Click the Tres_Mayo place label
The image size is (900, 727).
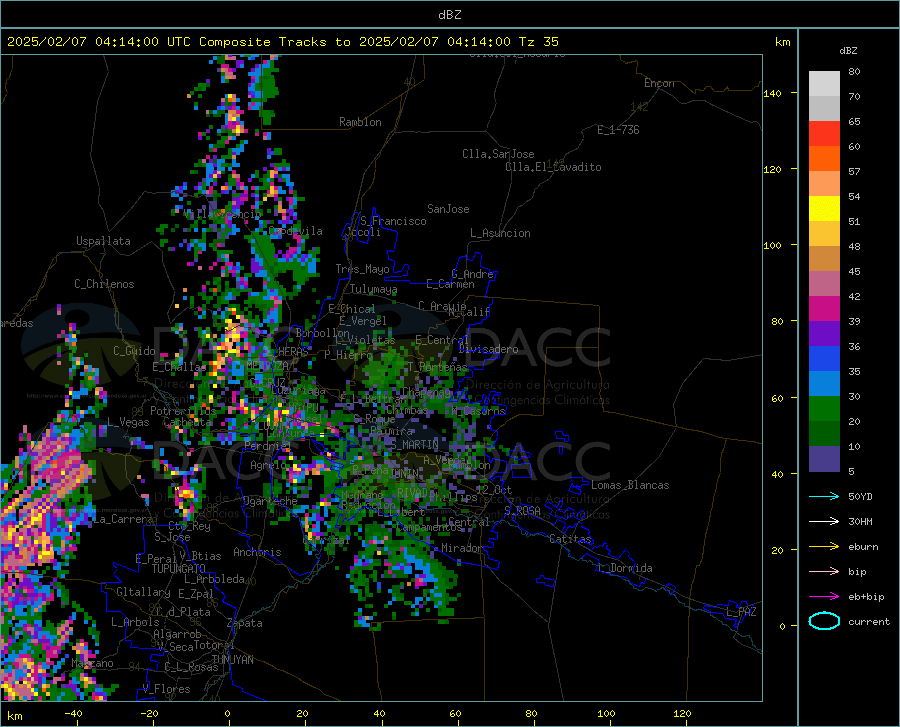[x=362, y=269]
